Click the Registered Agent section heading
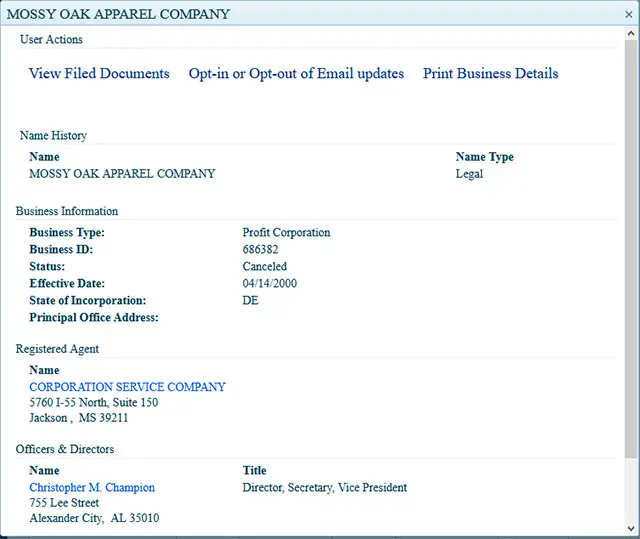The image size is (640, 539). click(x=57, y=349)
